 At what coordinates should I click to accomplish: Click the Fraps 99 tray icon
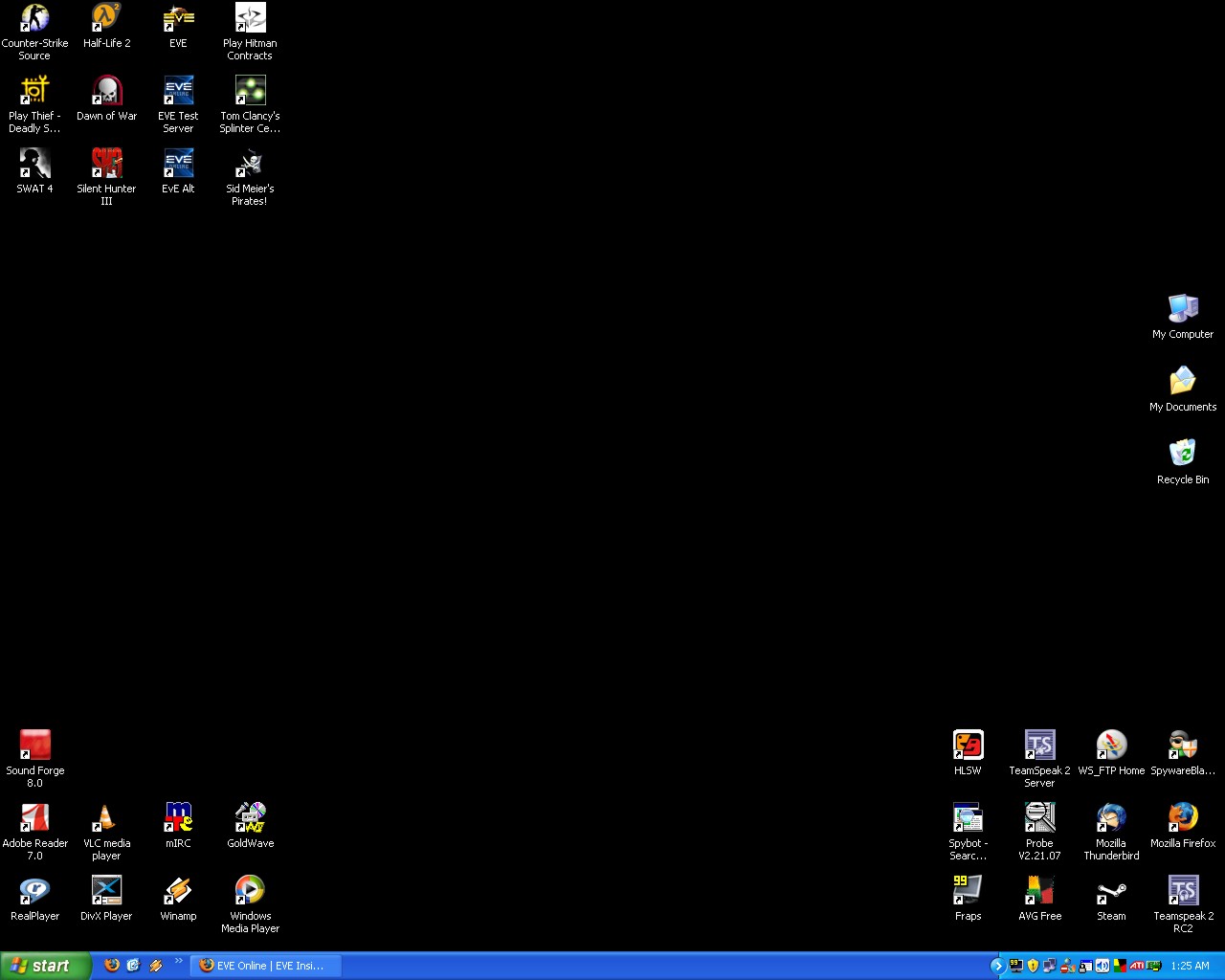(1016, 966)
